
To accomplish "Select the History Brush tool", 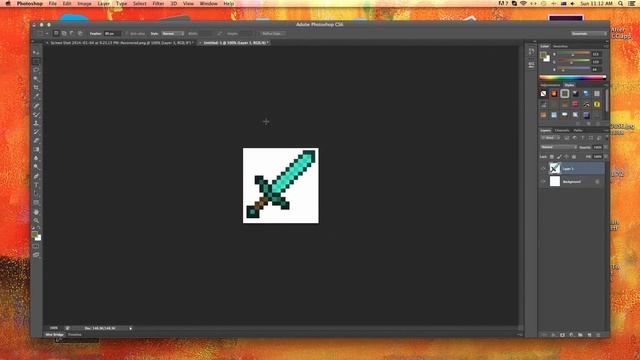I will pos(36,132).
